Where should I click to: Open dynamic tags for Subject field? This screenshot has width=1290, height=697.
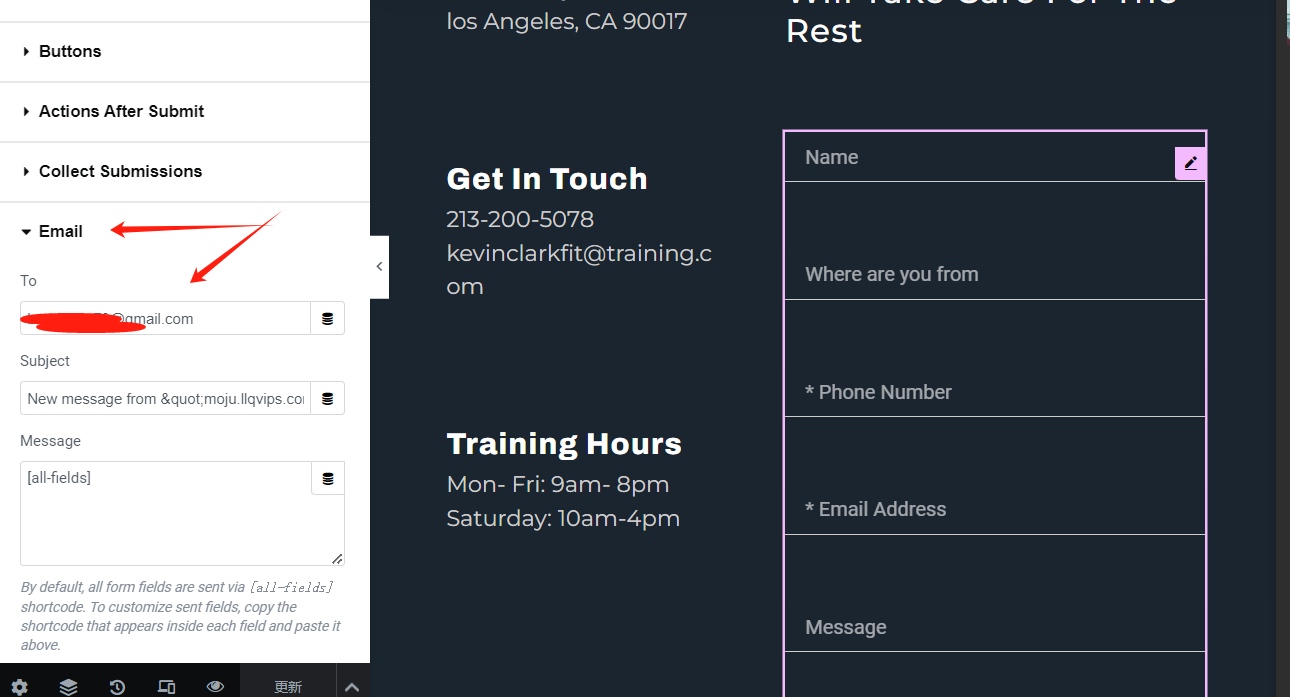click(328, 398)
